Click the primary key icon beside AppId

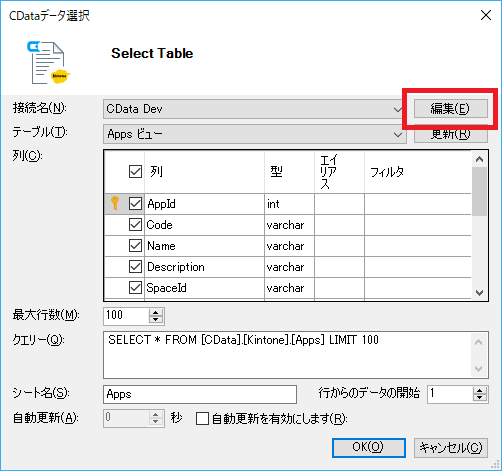coord(115,203)
